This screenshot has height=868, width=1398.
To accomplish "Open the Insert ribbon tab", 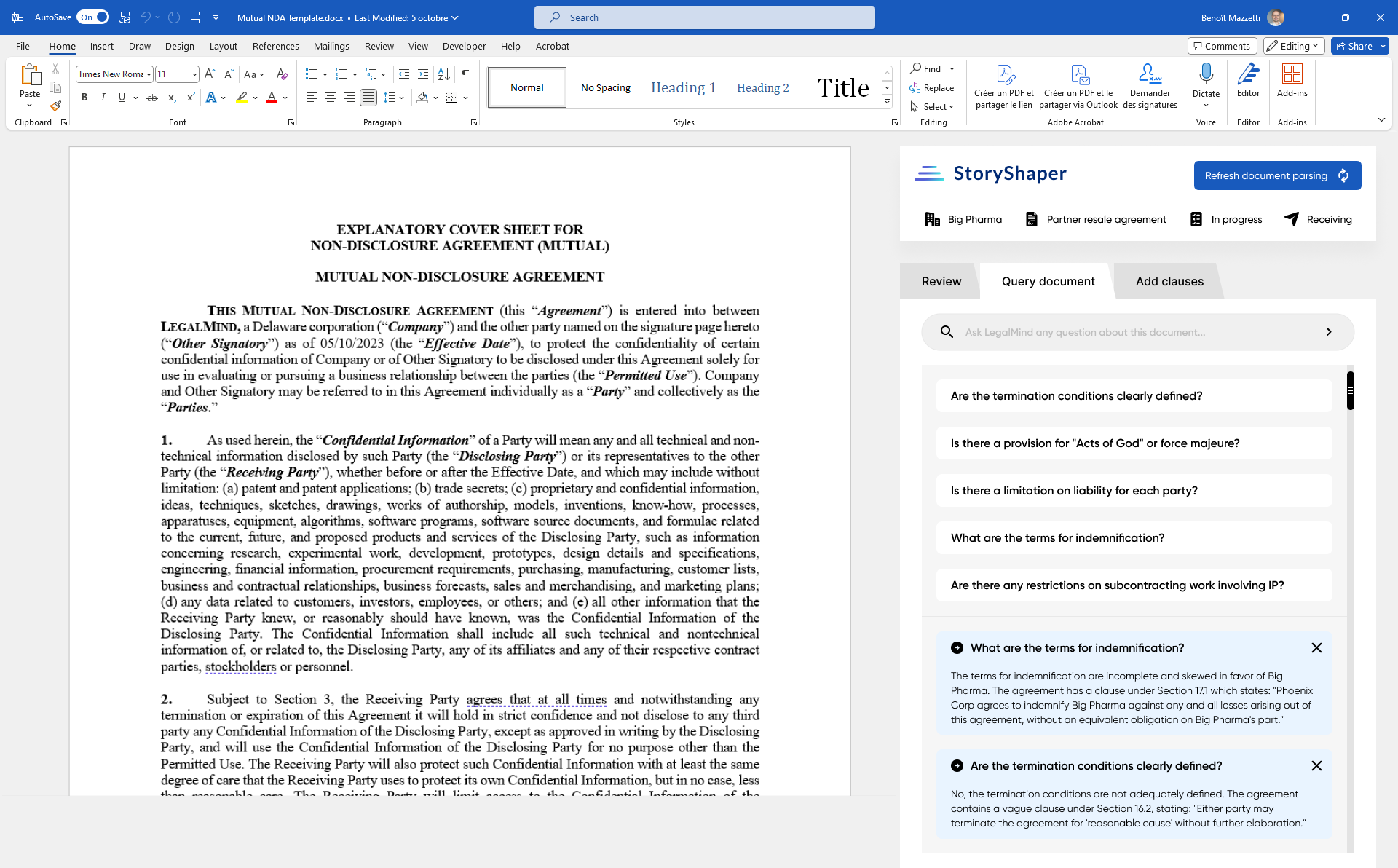I will (102, 46).
